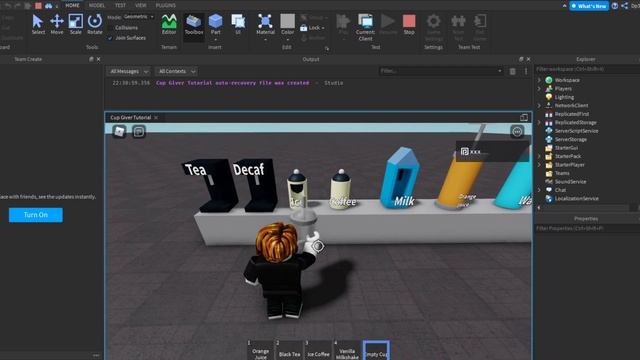This screenshot has height=360, width=640.
Task: Select Black Tea hotbar slot
Action: coord(289,350)
